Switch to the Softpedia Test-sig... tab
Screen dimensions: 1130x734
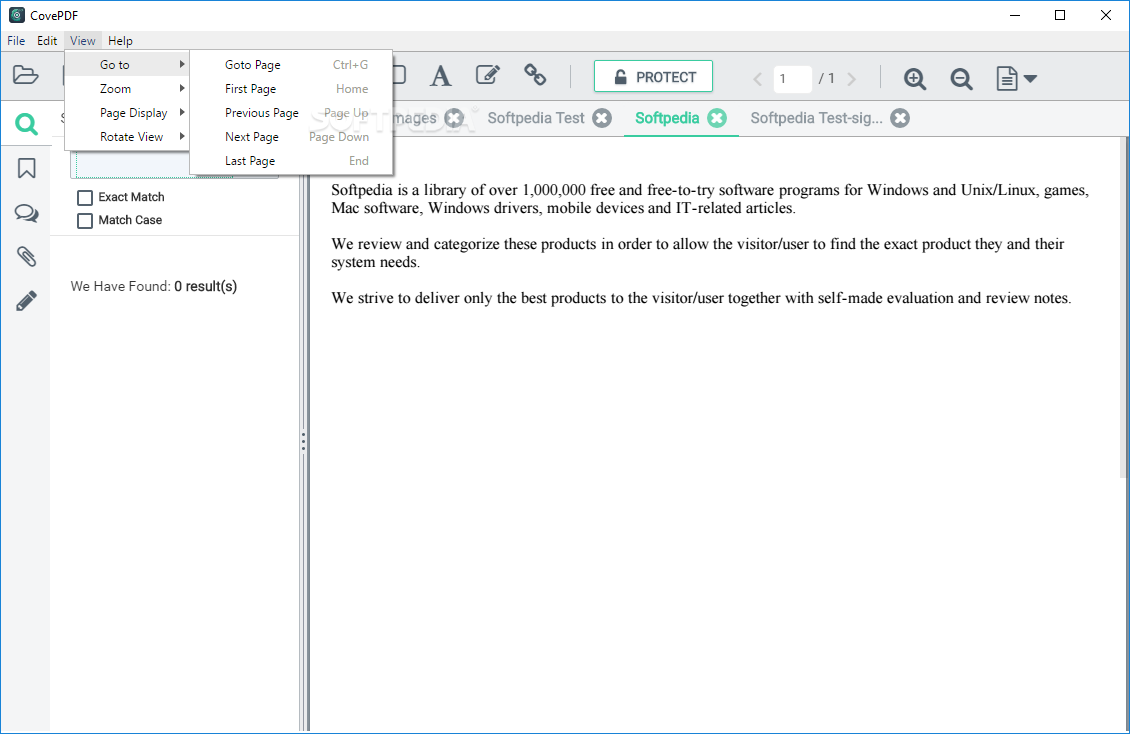coord(817,118)
